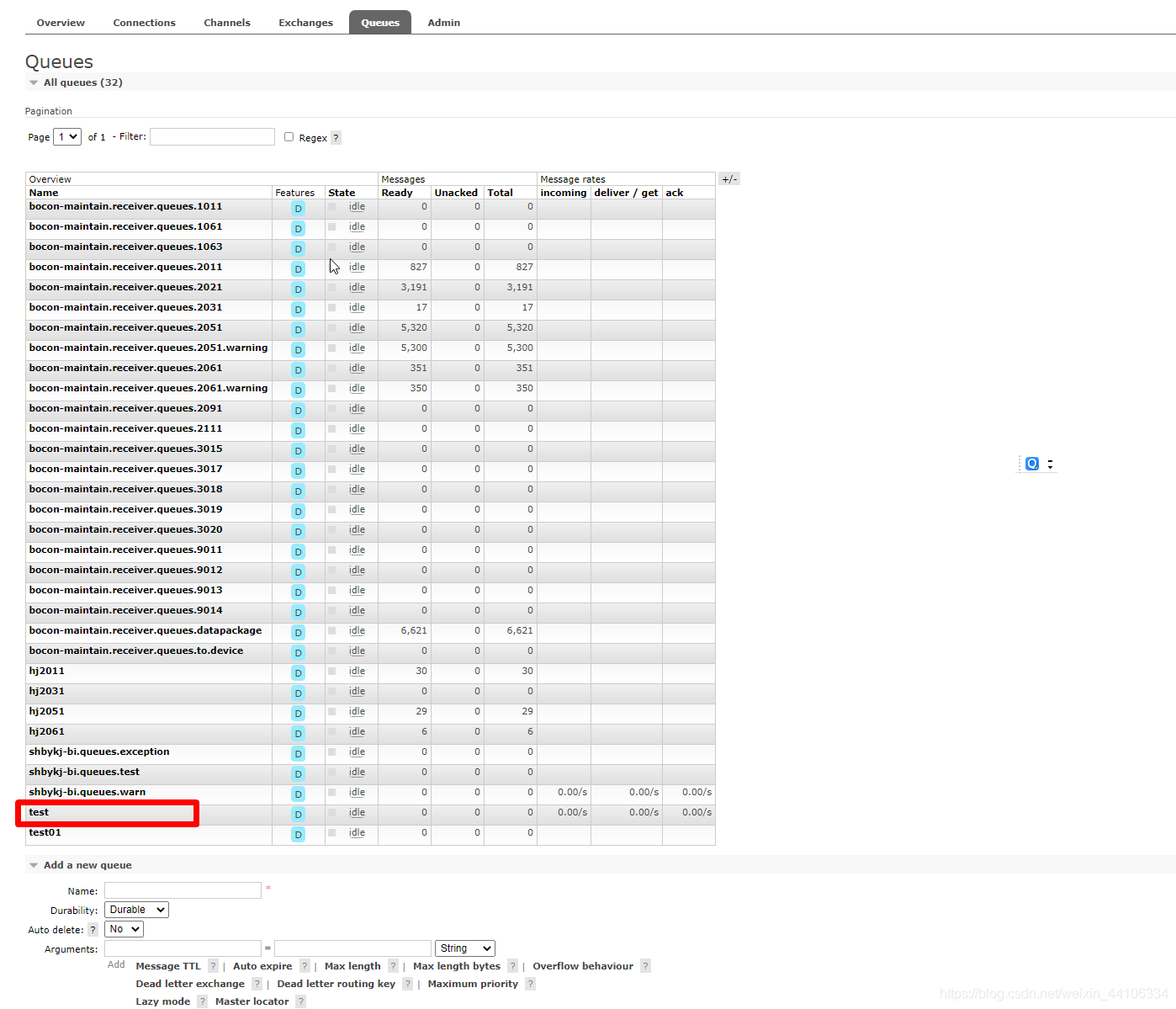Add the Max length argument

pyautogui.click(x=352, y=966)
